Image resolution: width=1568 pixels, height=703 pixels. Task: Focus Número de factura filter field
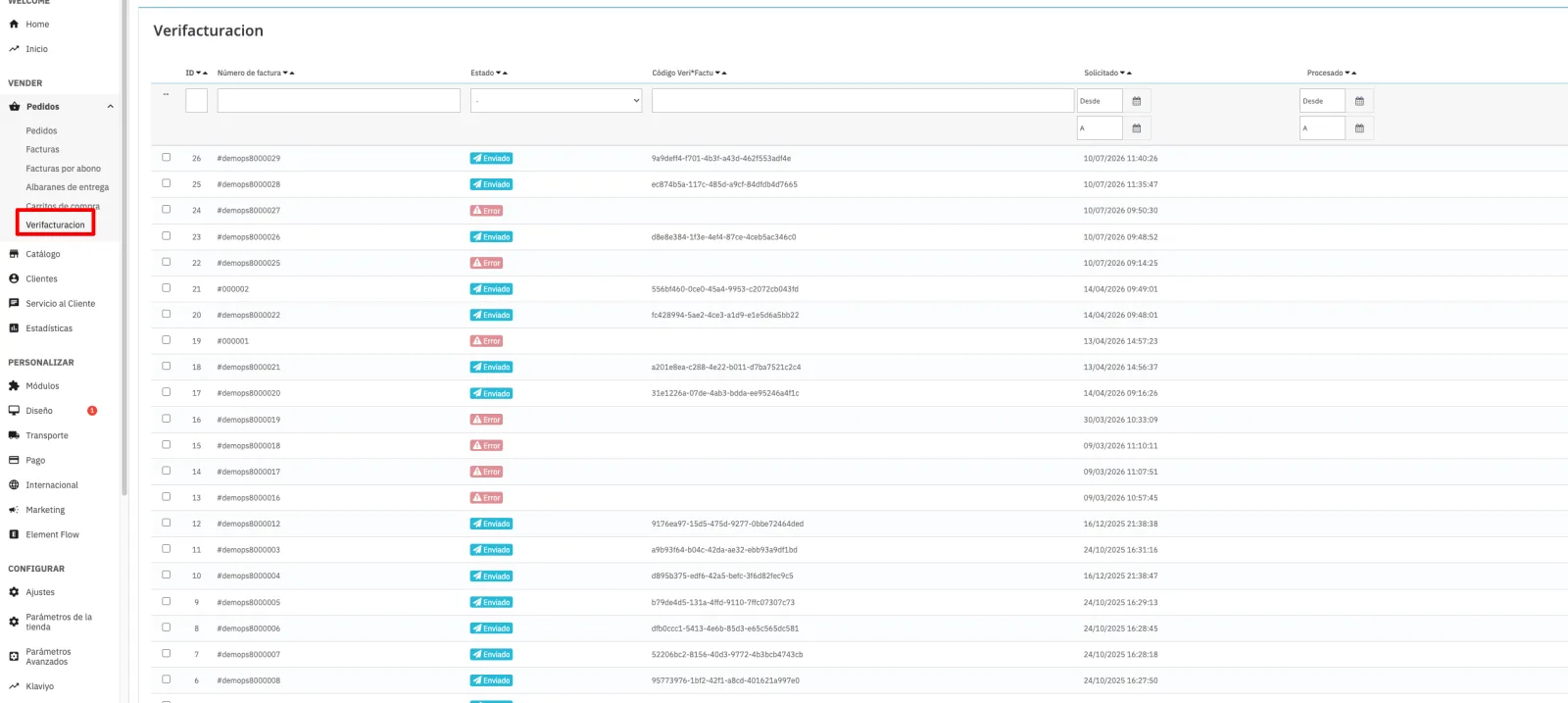(x=339, y=101)
